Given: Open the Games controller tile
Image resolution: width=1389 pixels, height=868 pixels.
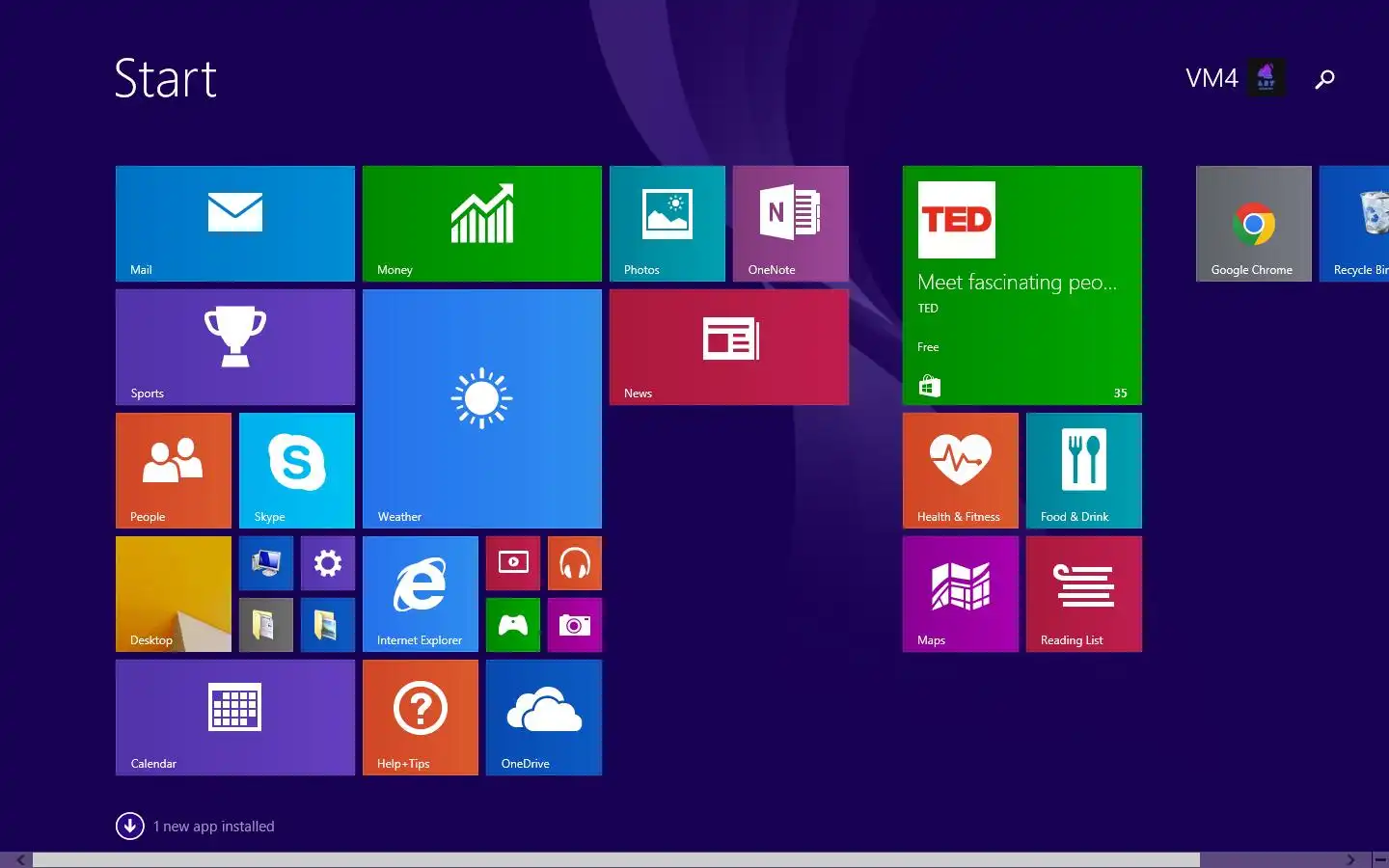Looking at the screenshot, I should pyautogui.click(x=513, y=625).
